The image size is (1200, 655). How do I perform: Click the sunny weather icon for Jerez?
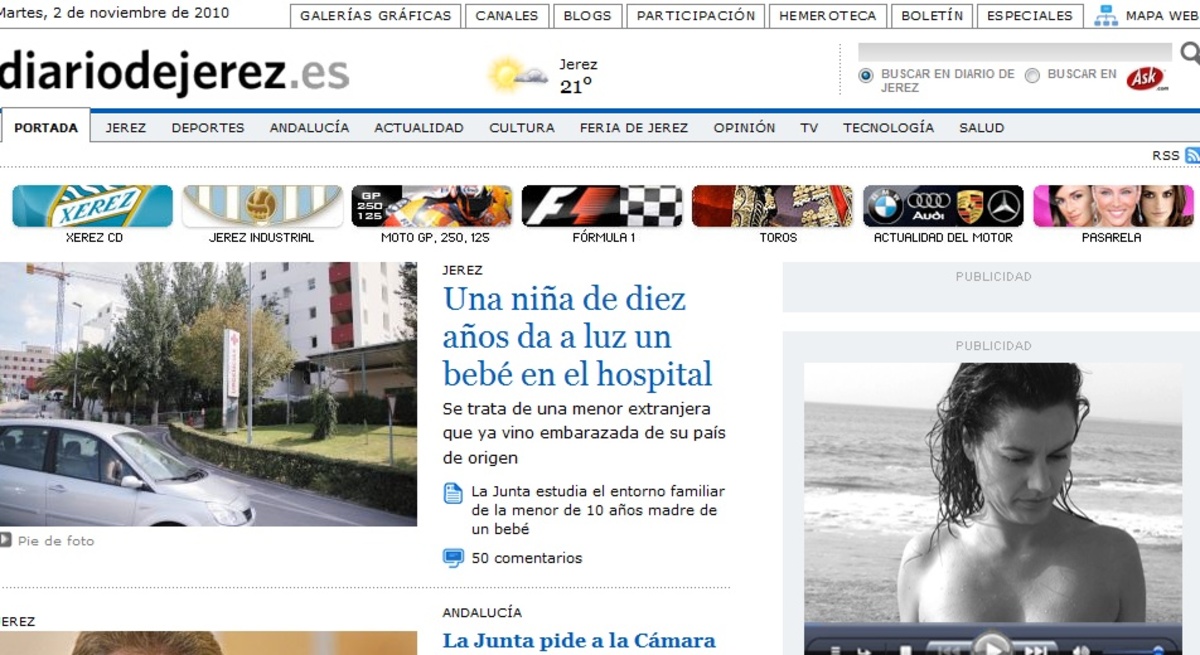click(x=517, y=75)
